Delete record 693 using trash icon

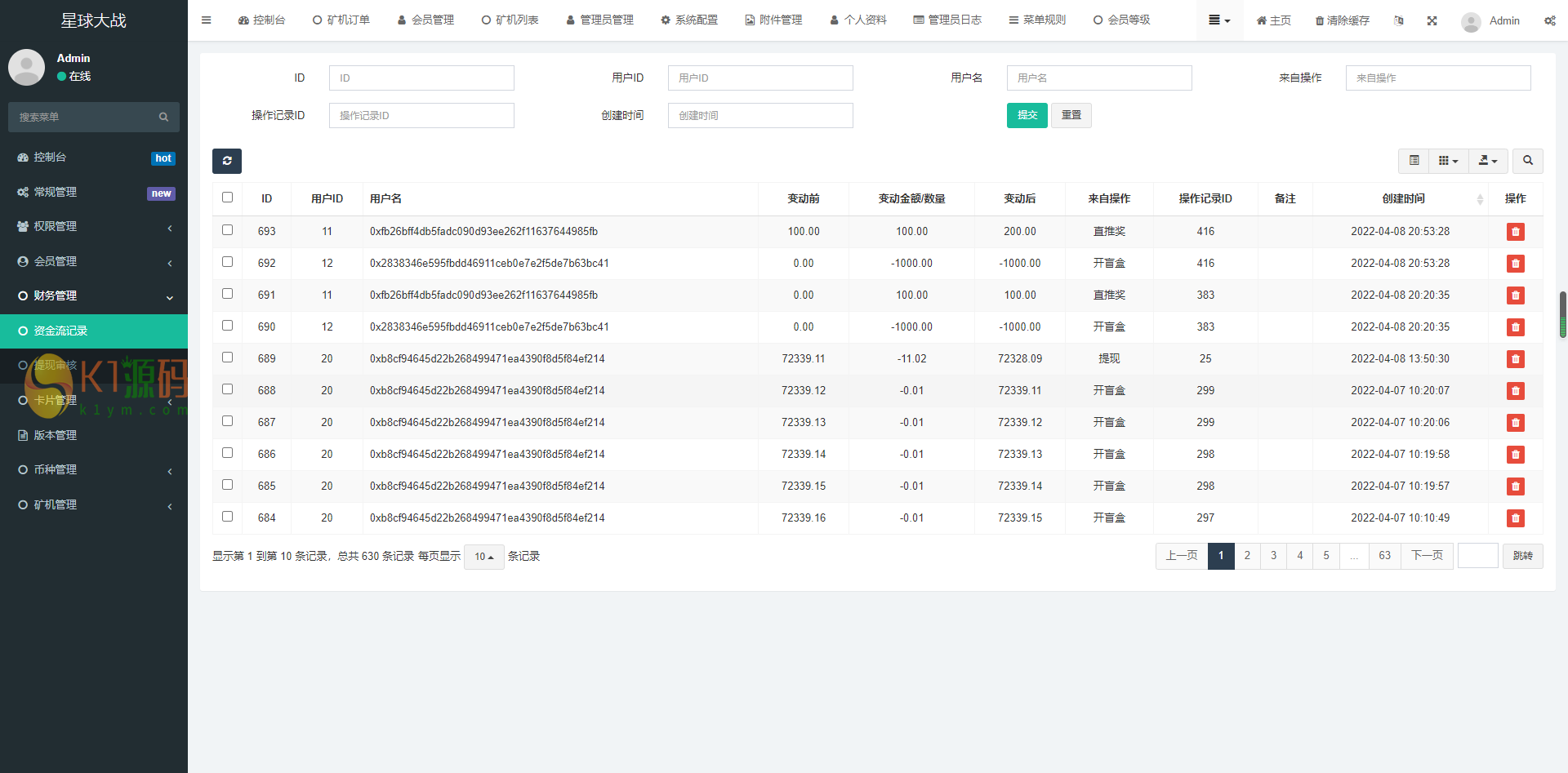coord(1515,232)
